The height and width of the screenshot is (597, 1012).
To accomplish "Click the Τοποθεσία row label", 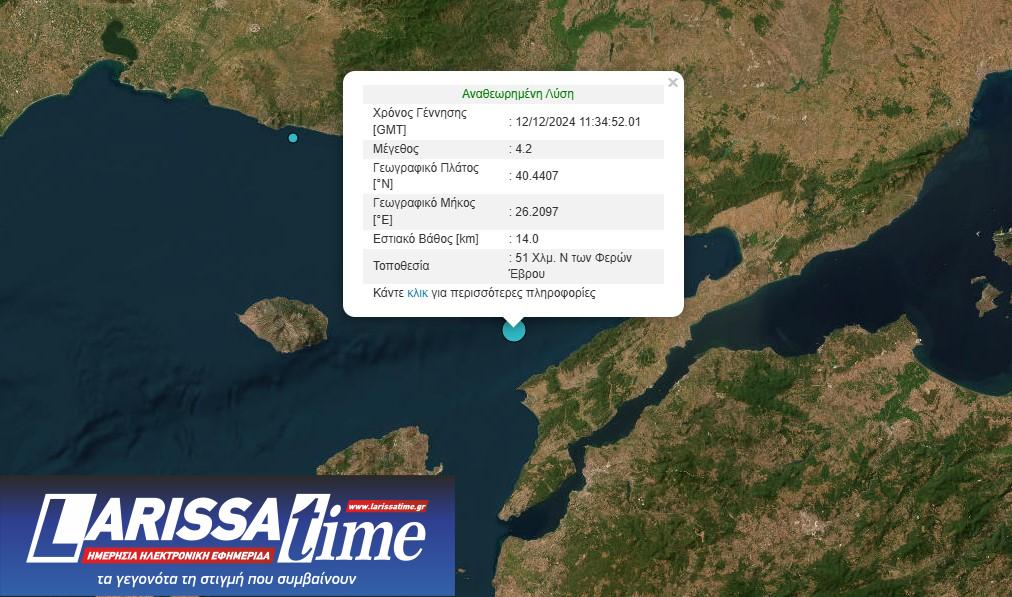I will point(401,266).
